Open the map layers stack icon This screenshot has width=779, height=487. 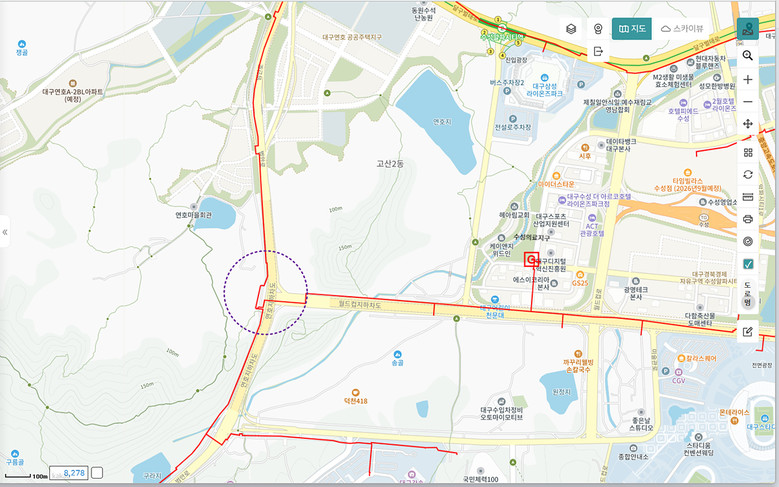click(571, 29)
